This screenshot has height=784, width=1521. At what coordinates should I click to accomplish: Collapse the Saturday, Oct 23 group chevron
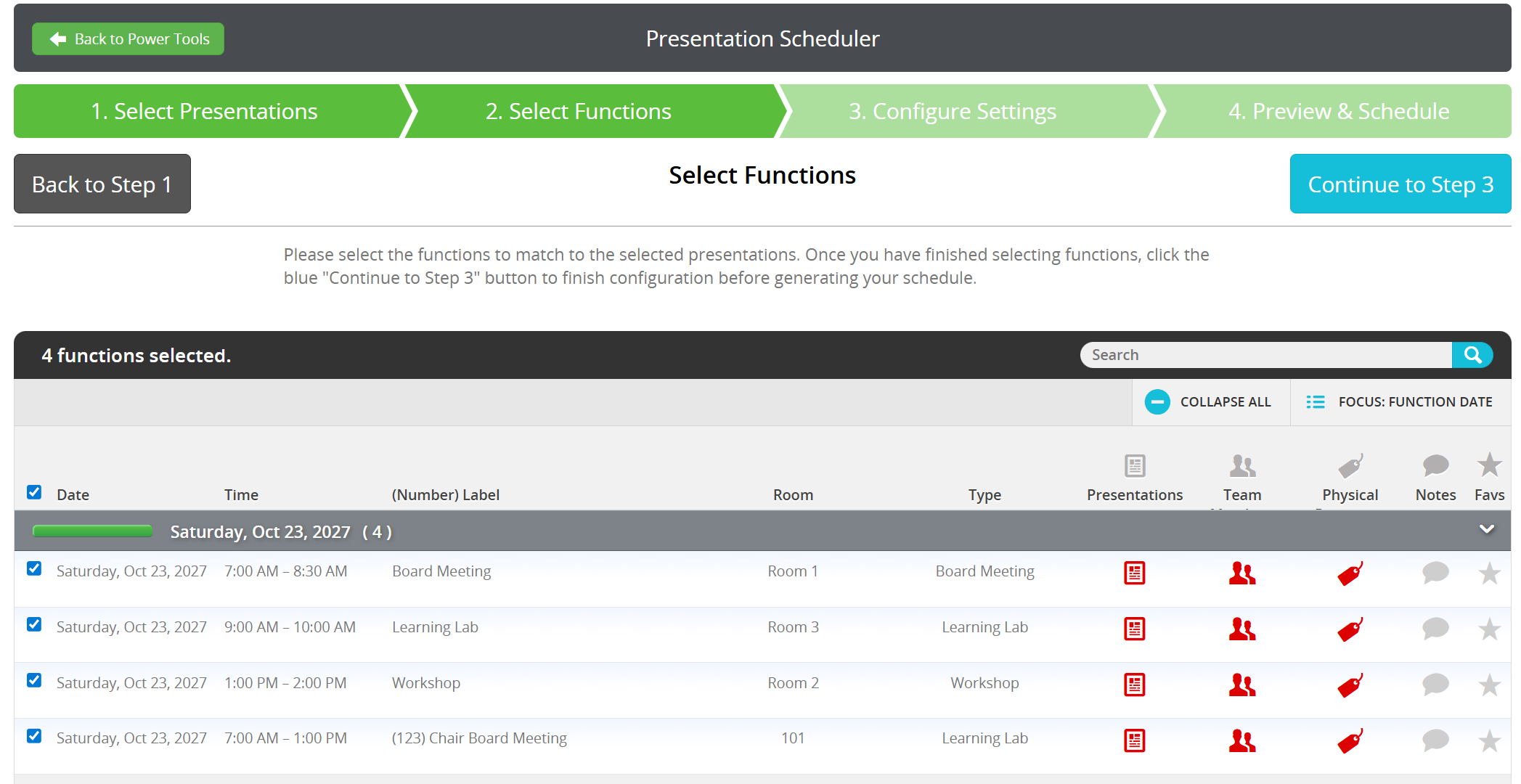[1486, 529]
